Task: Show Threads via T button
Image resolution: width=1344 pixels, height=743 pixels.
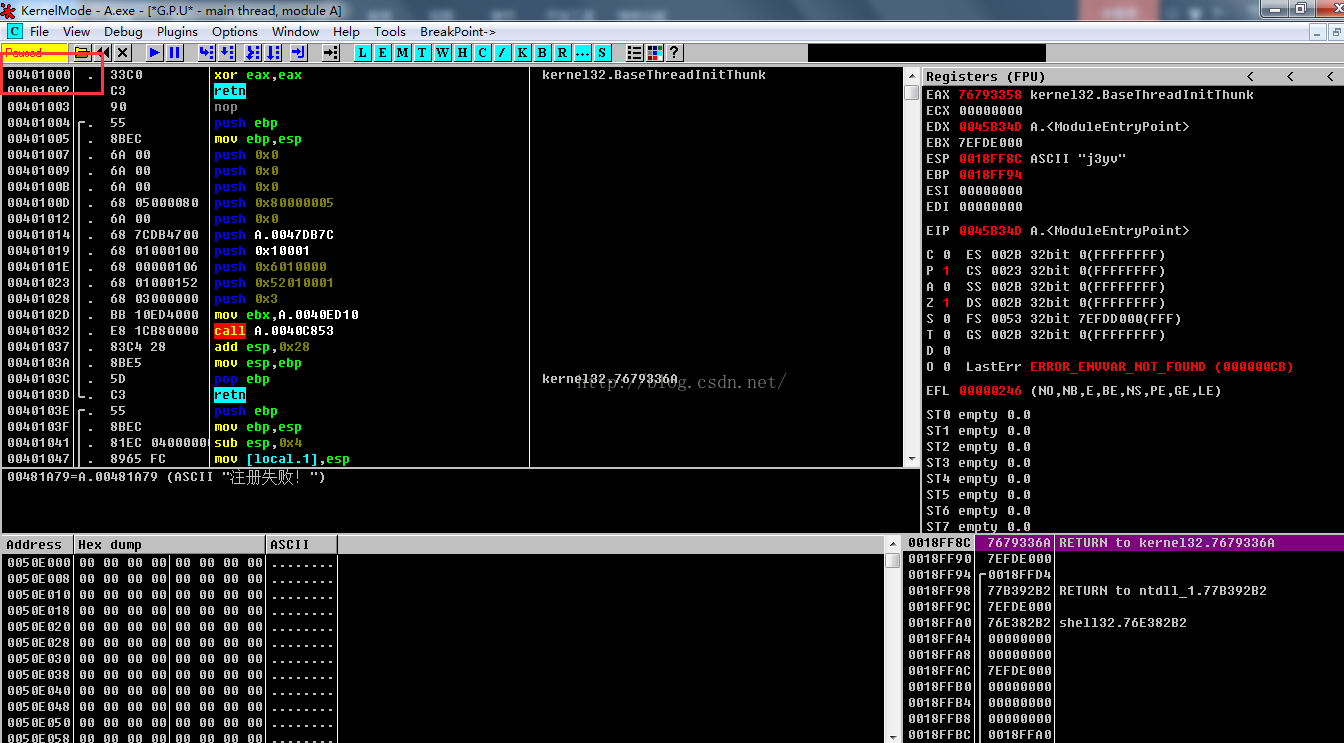Action: click(422, 52)
